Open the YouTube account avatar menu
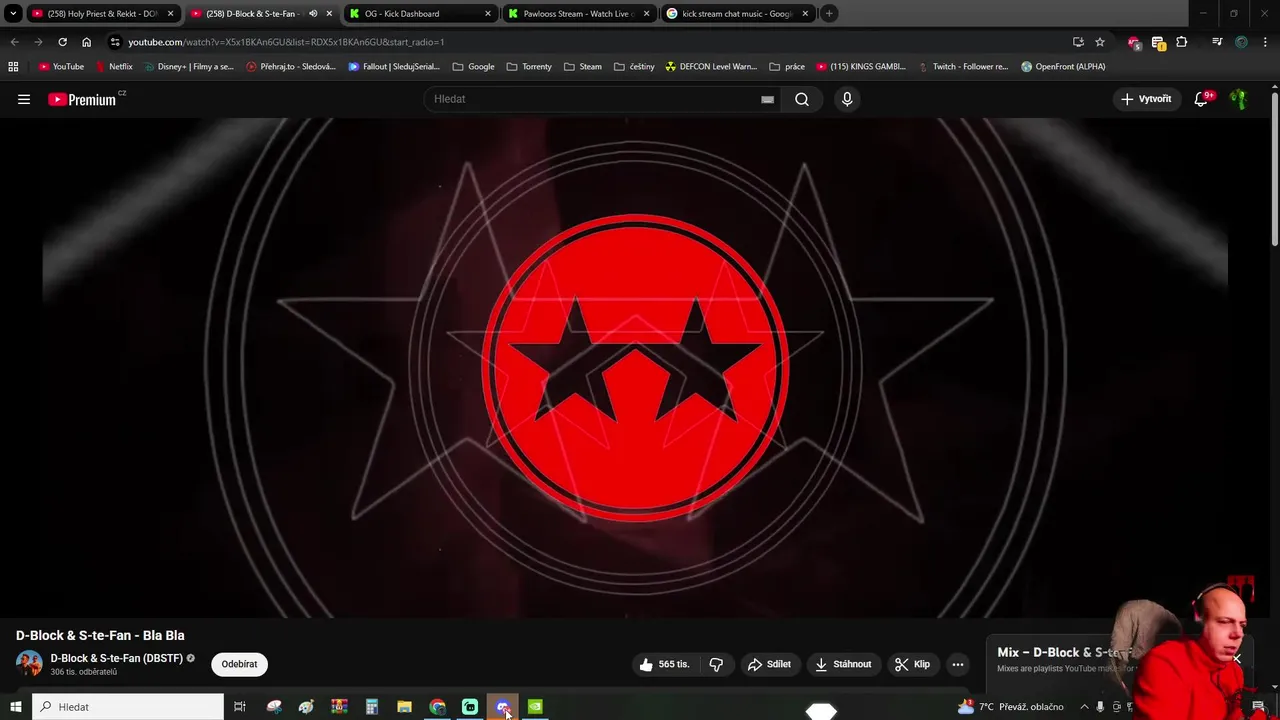Screen dimensions: 1280x720 pyautogui.click(x=1239, y=99)
